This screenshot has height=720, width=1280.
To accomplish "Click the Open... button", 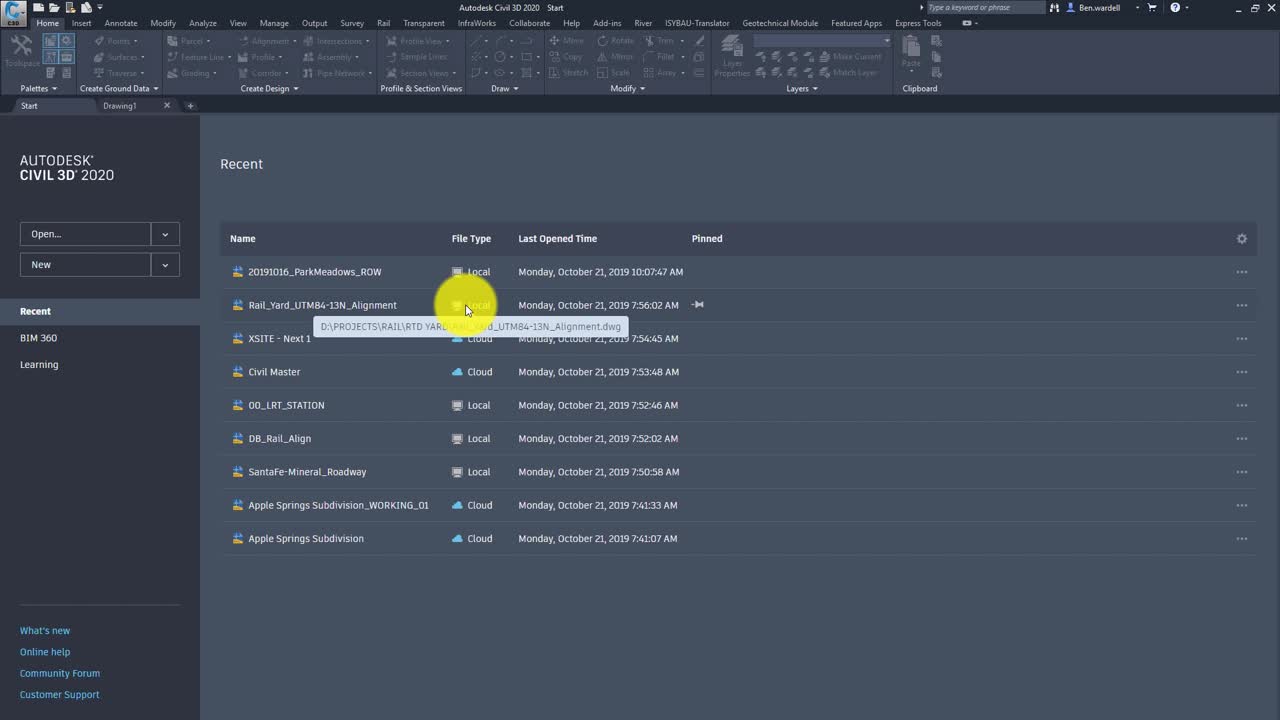I will [x=85, y=234].
